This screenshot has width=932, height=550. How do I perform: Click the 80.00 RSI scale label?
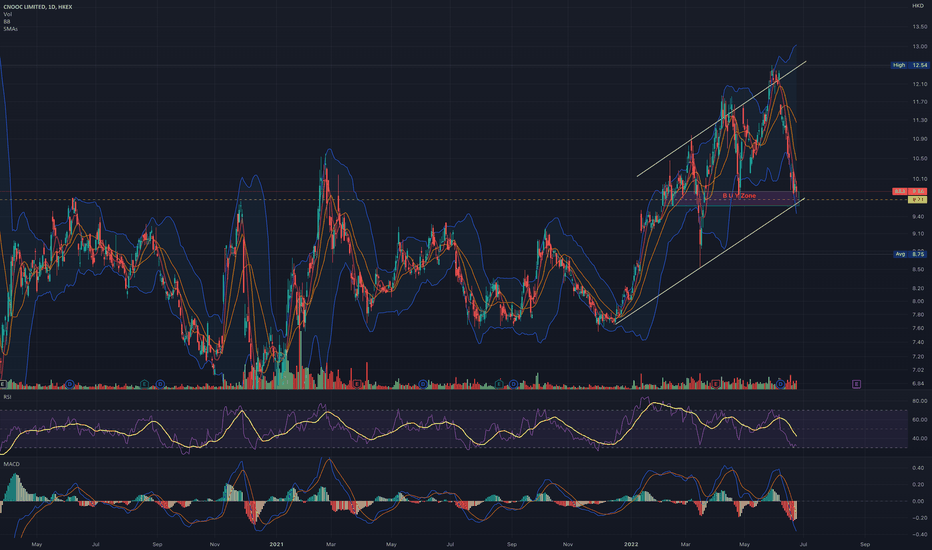tap(920, 401)
